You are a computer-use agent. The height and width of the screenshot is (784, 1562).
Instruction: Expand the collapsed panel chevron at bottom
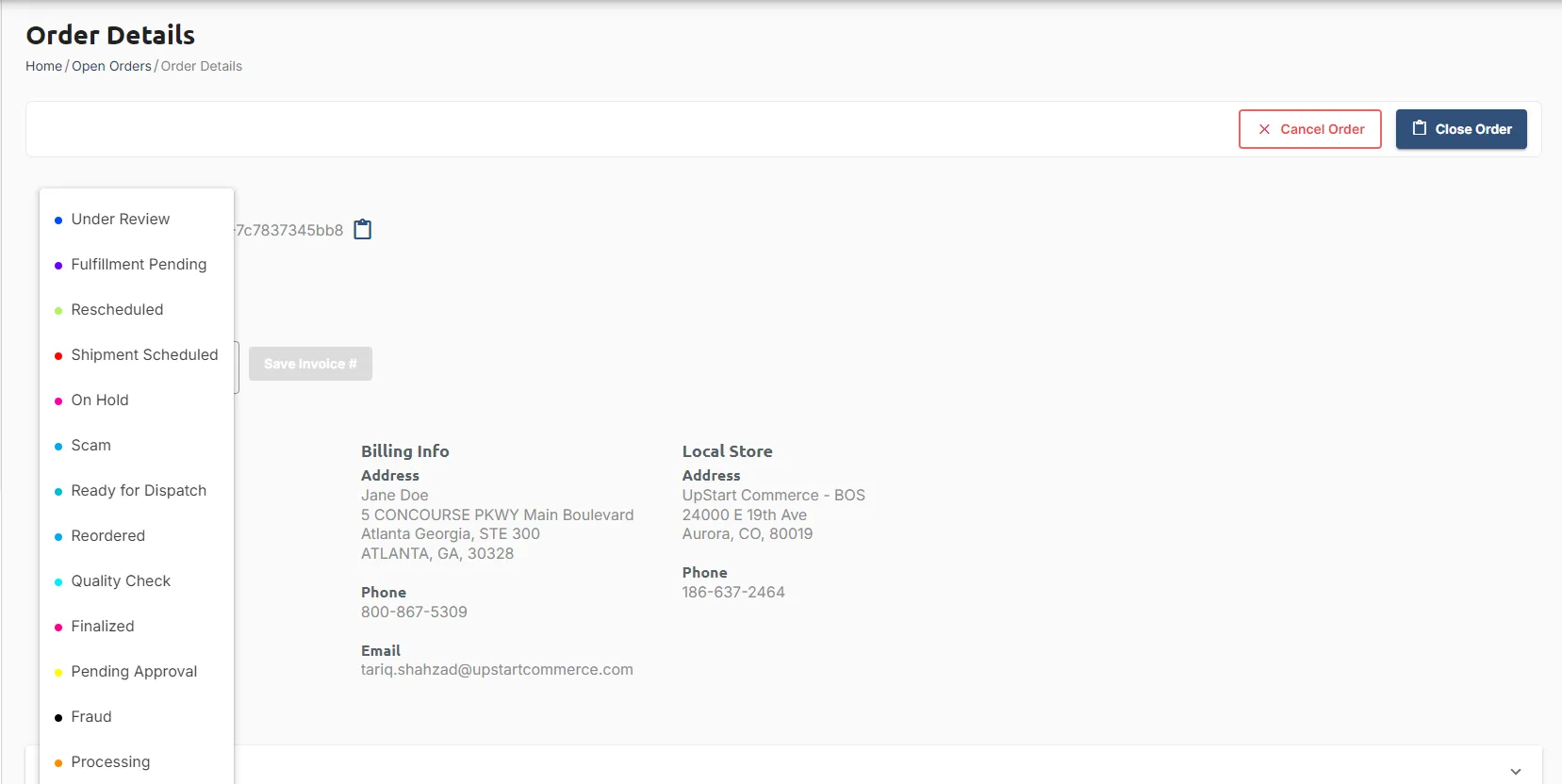click(1516, 771)
